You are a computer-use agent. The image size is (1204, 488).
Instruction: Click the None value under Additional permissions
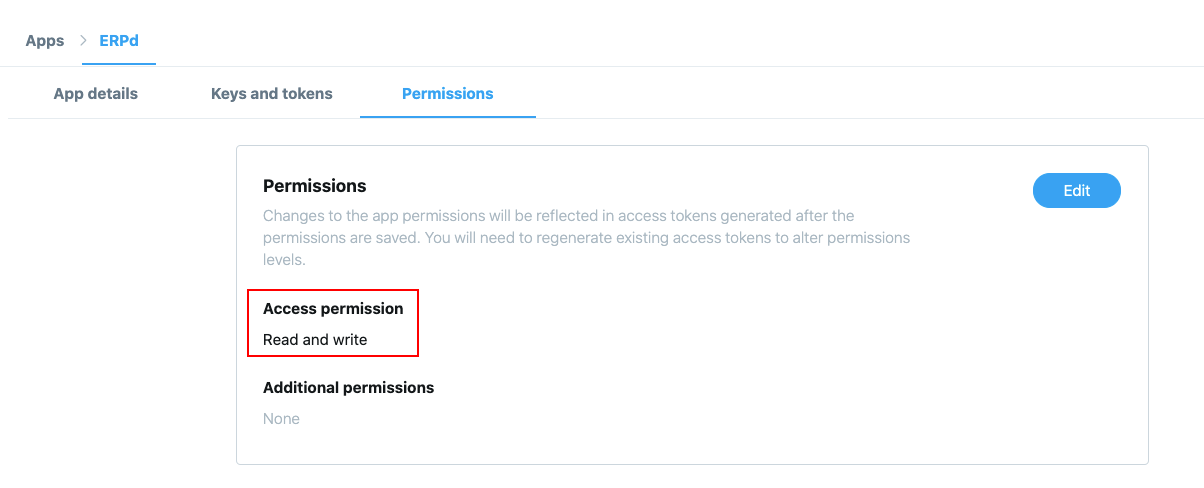pos(281,418)
